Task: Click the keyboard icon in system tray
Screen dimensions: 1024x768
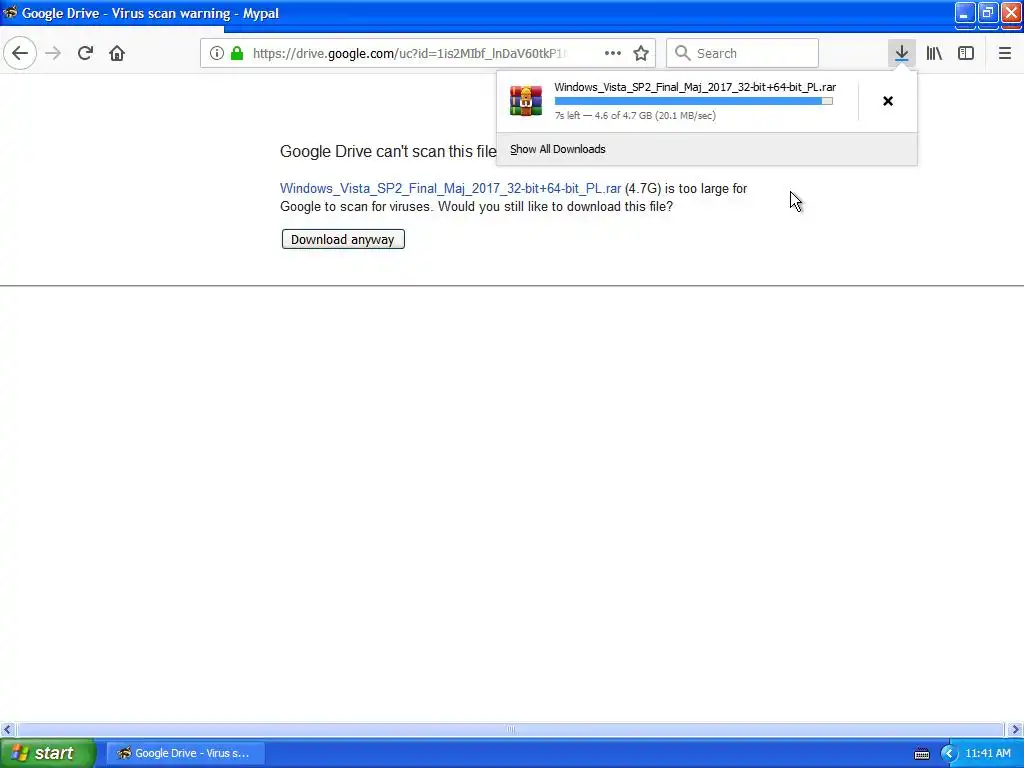Action: [921, 754]
